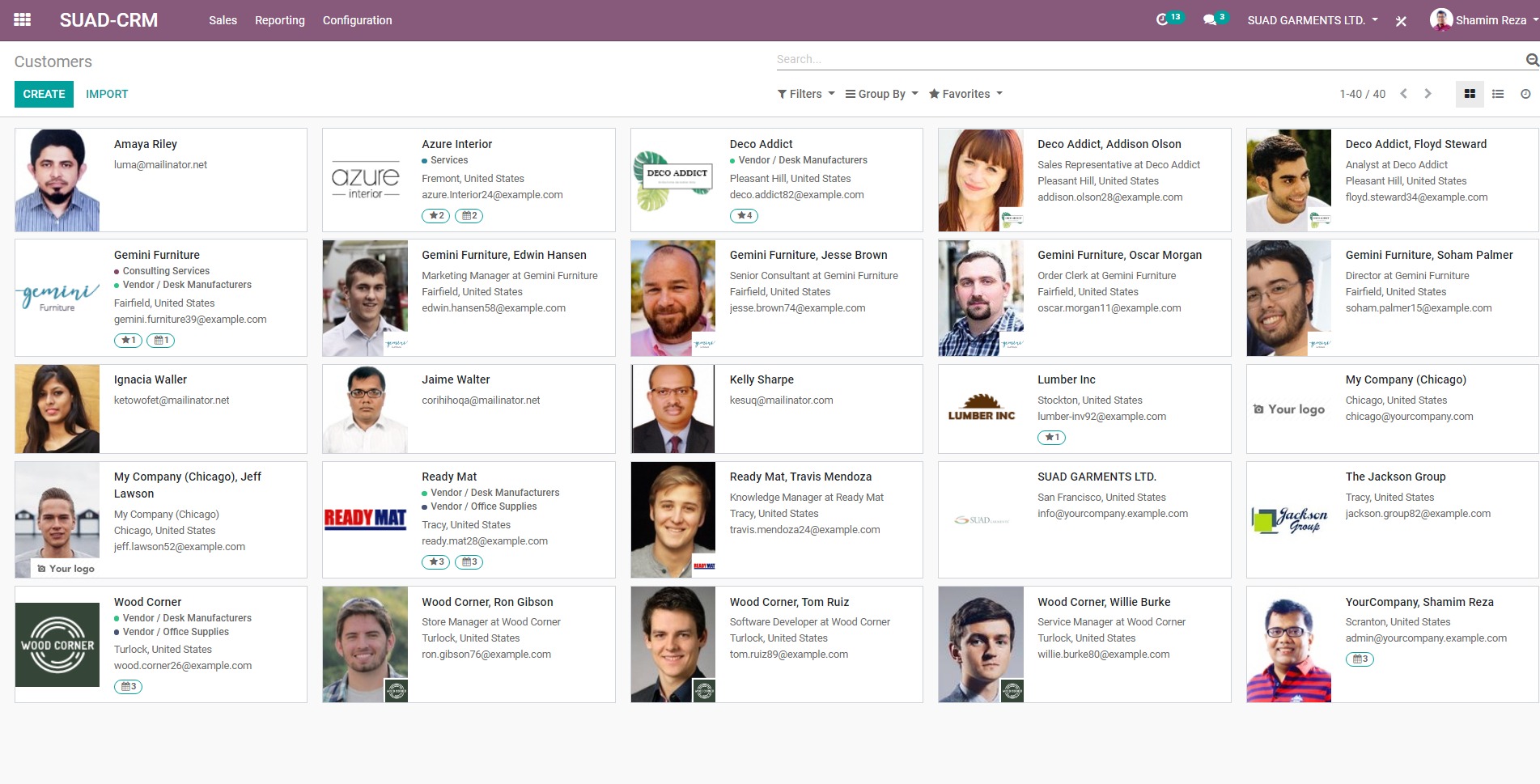The image size is (1540, 784).
Task: Open the Sales menu
Action: click(223, 20)
